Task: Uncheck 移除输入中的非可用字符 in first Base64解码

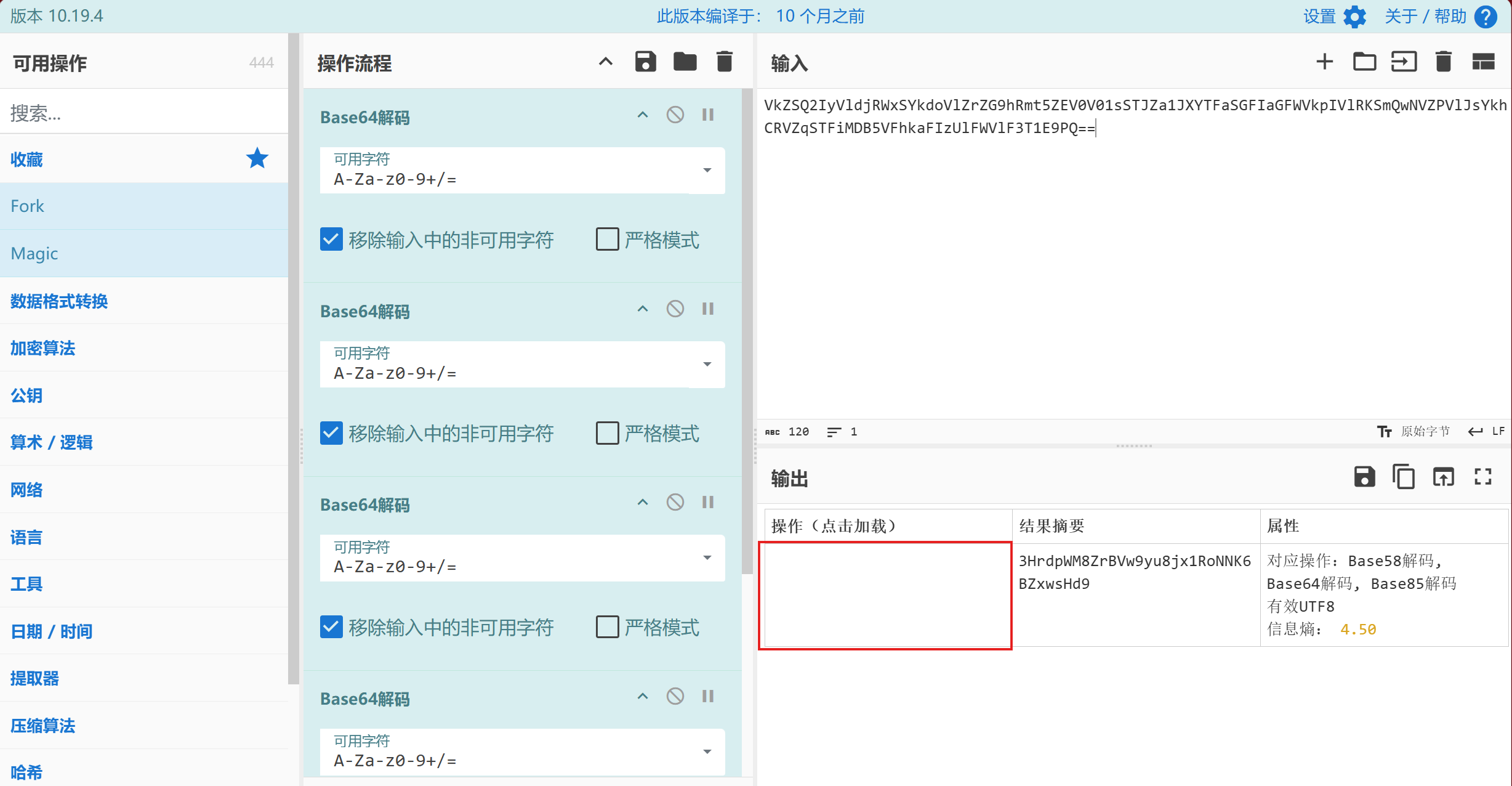Action: (331, 240)
